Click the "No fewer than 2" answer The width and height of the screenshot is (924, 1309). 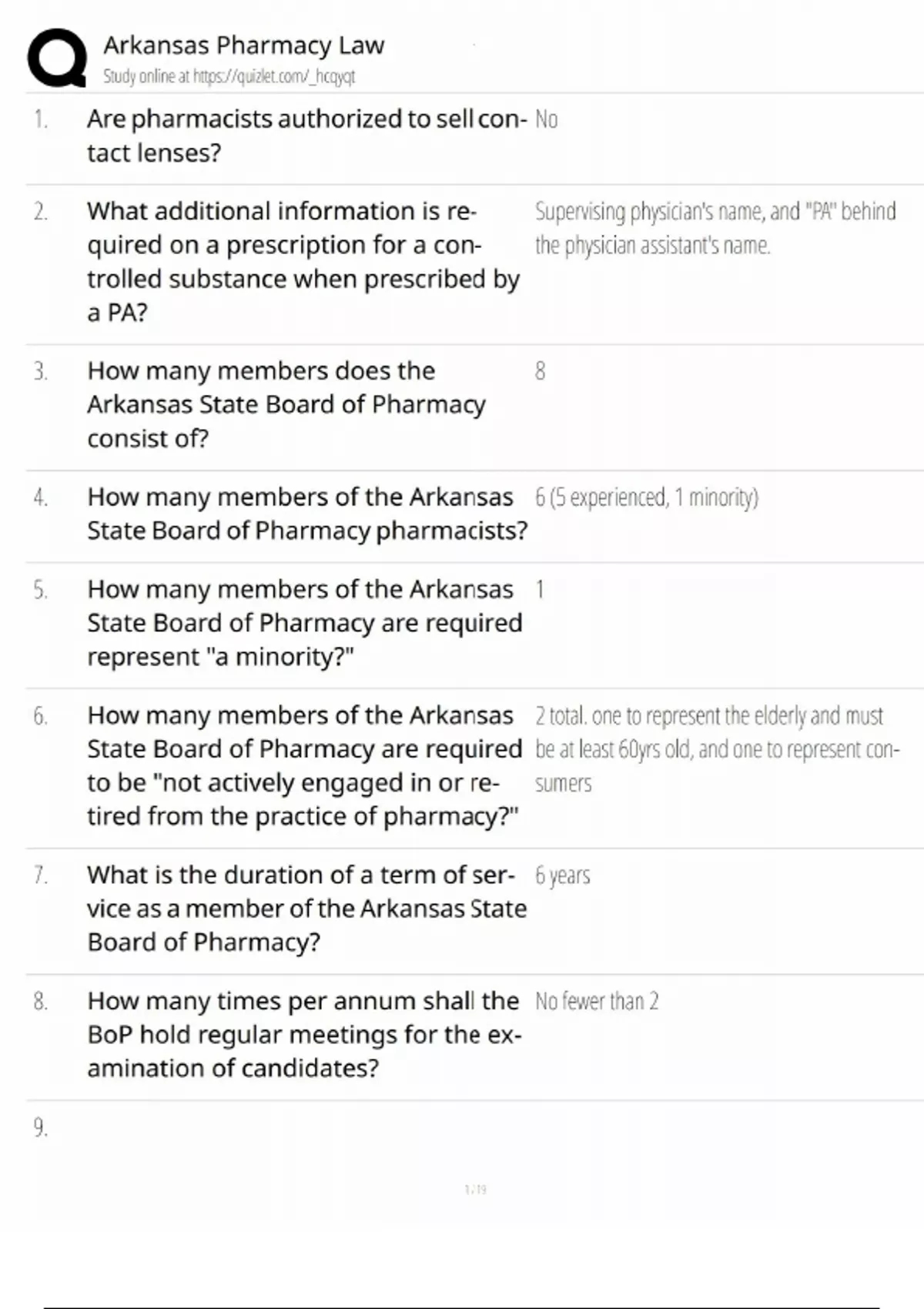(597, 1001)
